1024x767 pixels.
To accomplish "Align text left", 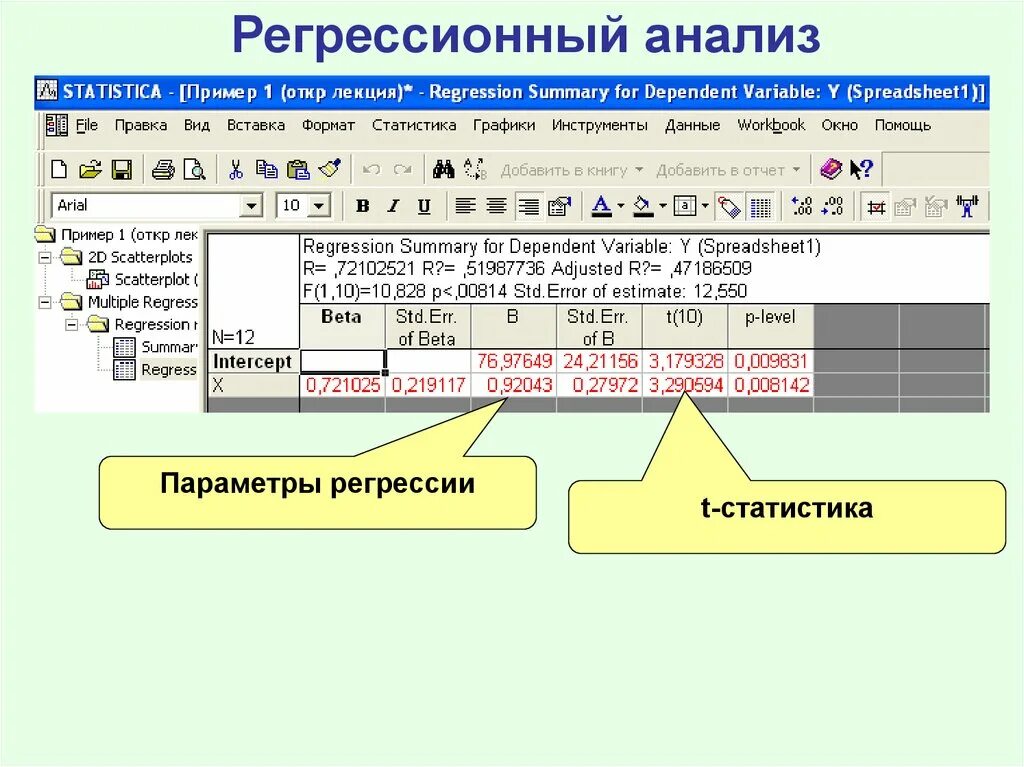I will (x=465, y=207).
